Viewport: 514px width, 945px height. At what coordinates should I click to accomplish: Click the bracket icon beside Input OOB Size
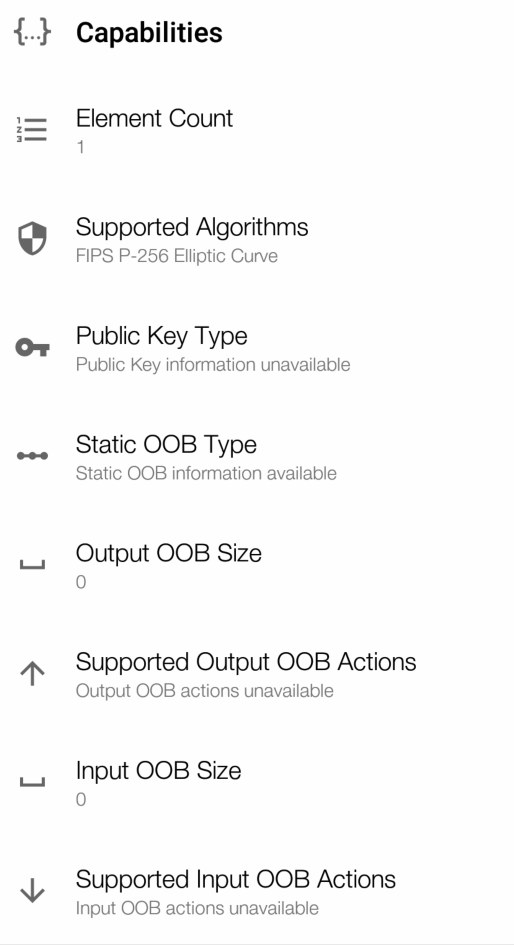pyautogui.click(x=33, y=782)
